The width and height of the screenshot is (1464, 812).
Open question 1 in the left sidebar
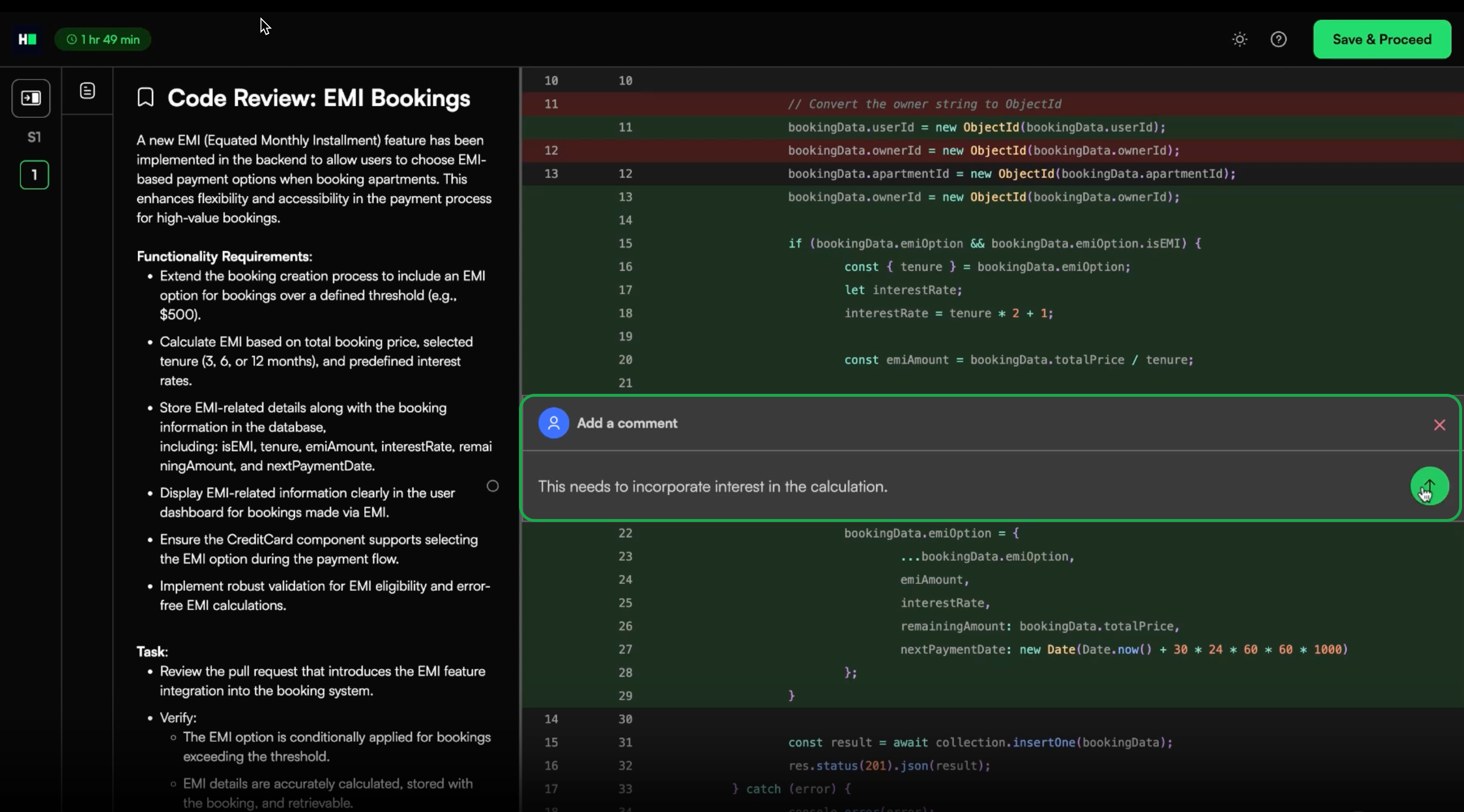(34, 175)
